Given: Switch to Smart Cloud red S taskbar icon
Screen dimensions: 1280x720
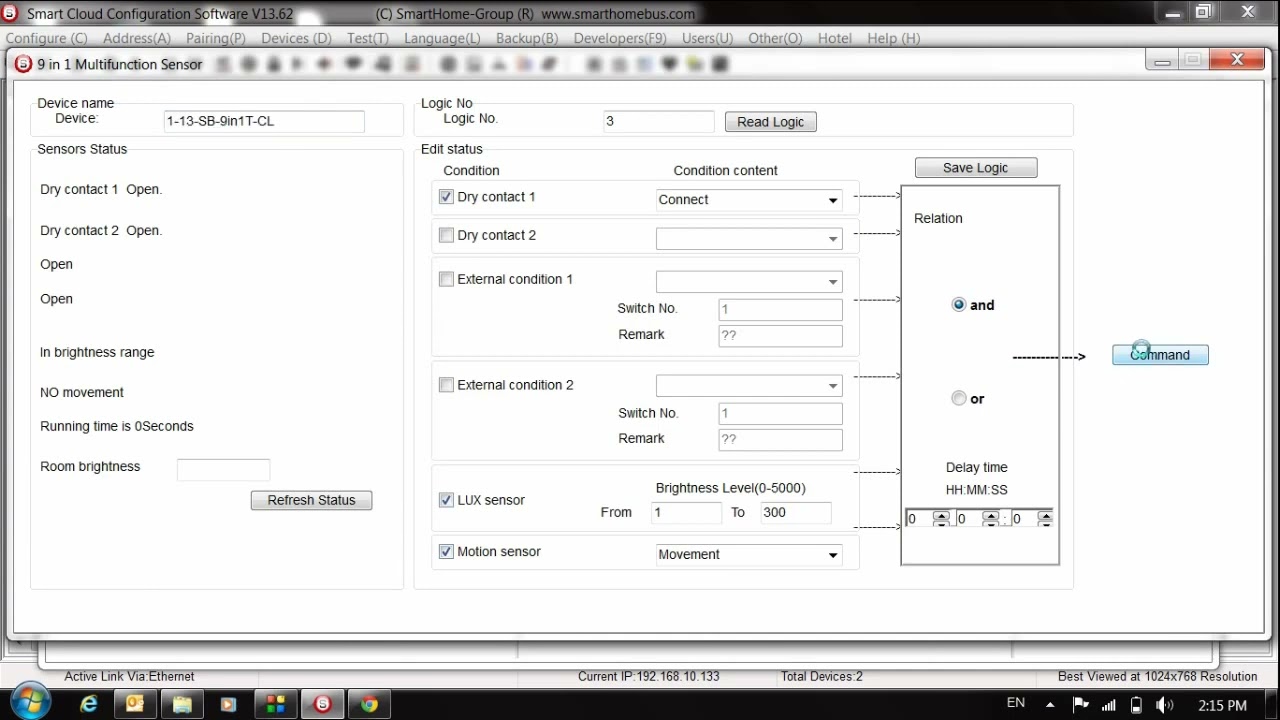Looking at the screenshot, I should click(x=322, y=704).
